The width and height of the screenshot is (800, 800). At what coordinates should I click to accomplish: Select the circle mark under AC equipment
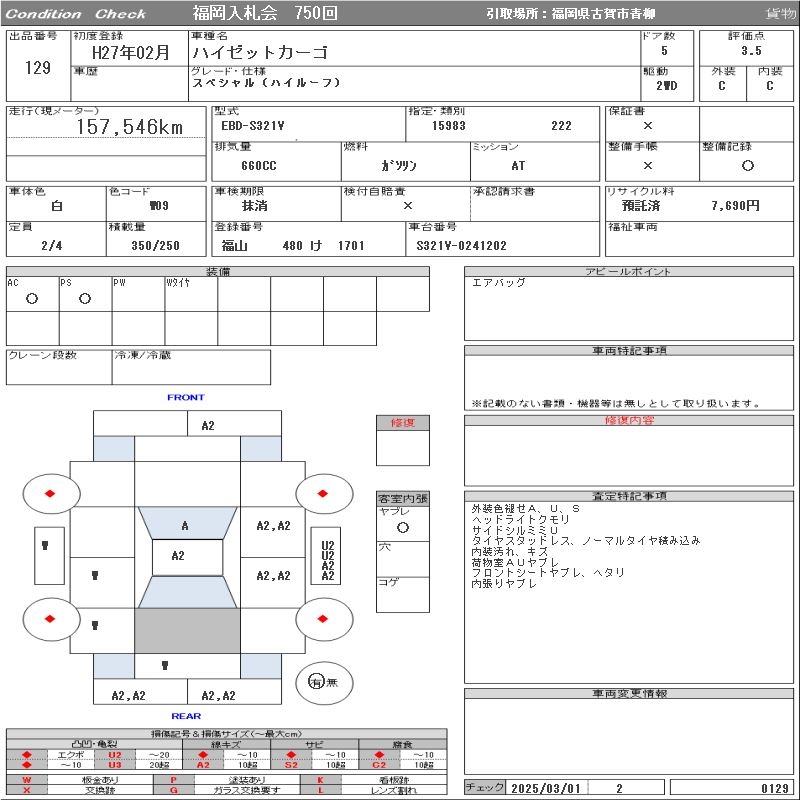point(32,298)
